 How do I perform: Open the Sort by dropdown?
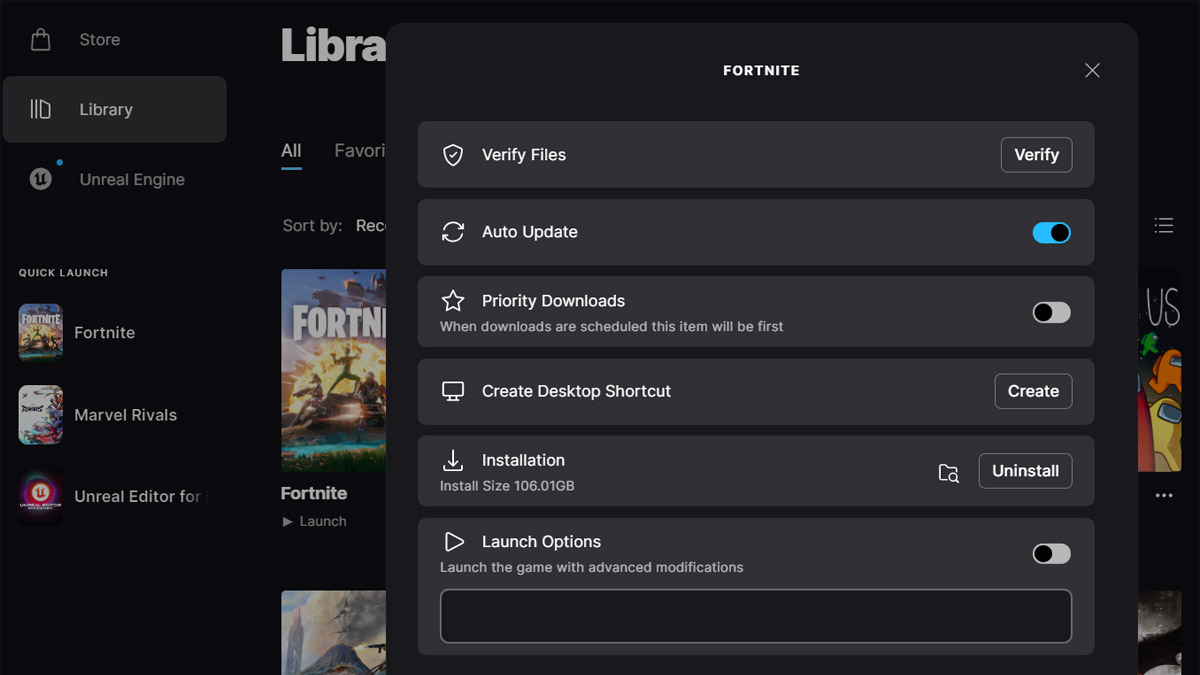click(x=370, y=226)
